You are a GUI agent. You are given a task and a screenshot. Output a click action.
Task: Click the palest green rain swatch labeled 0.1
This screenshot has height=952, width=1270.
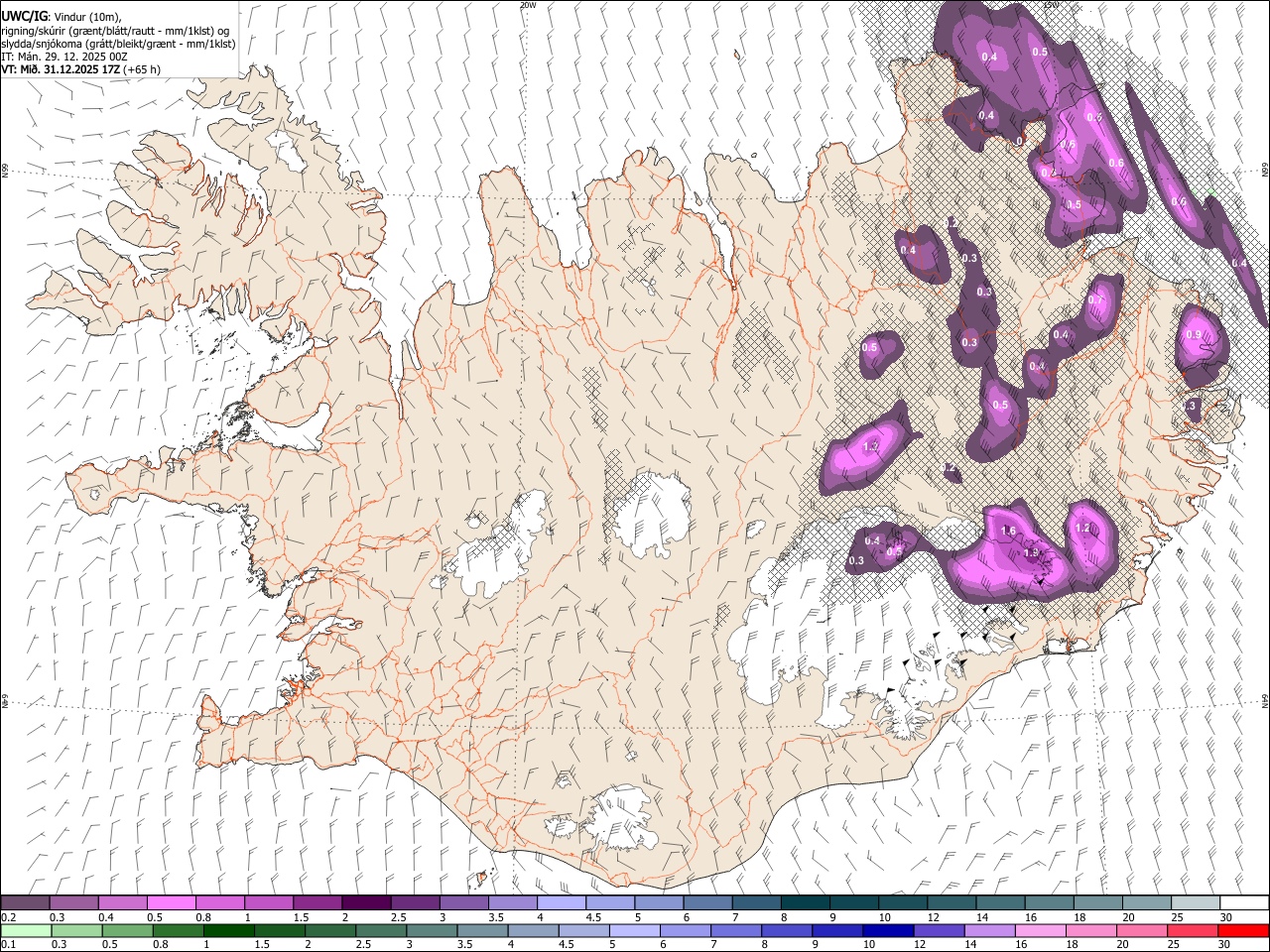pos(26,931)
